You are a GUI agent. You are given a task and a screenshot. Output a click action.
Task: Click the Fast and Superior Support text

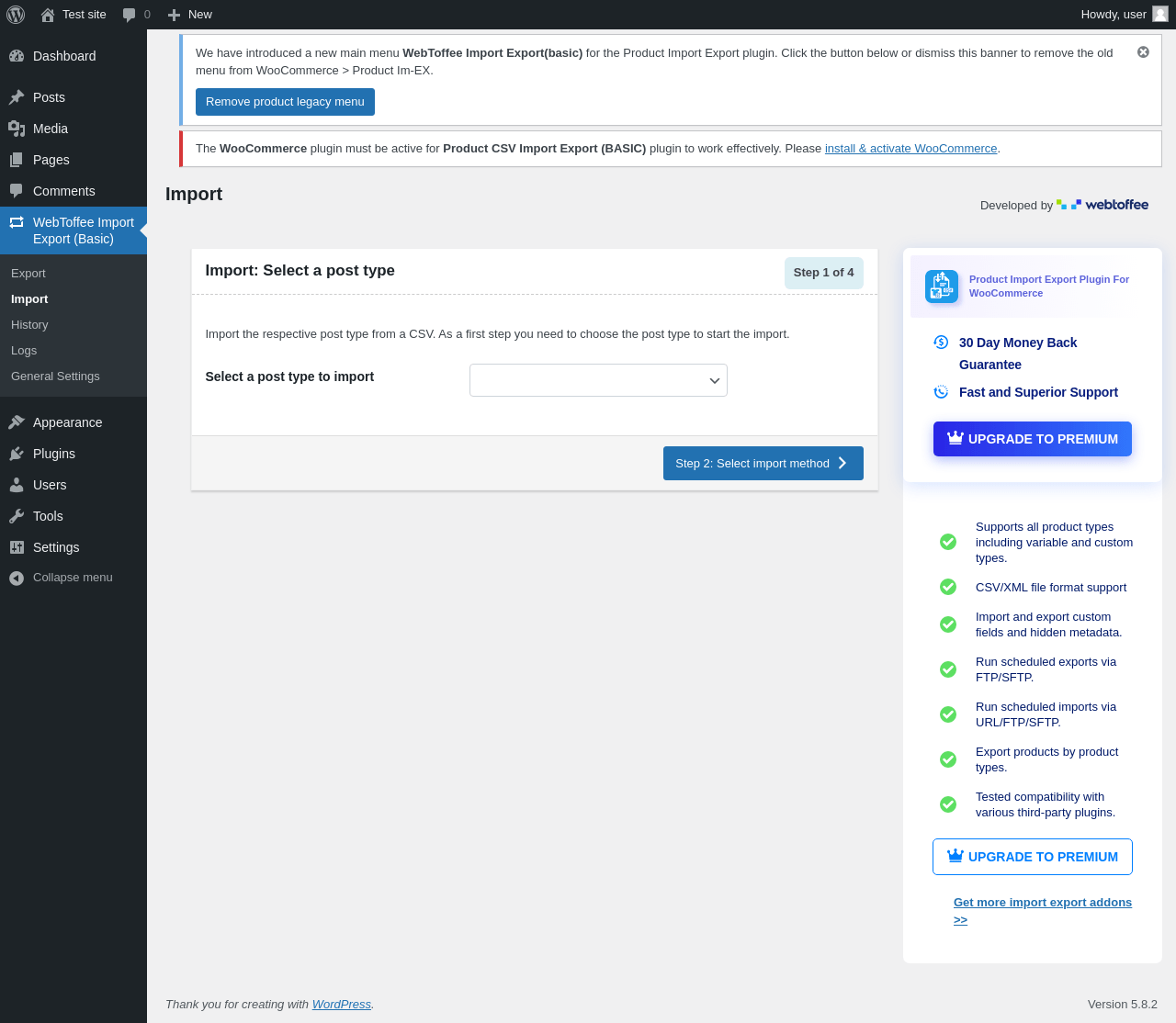[x=1038, y=392]
